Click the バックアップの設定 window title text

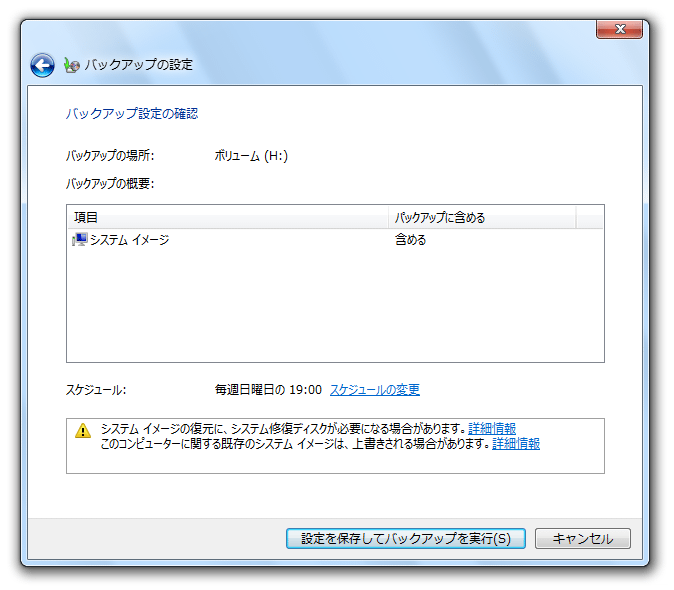(x=138, y=65)
